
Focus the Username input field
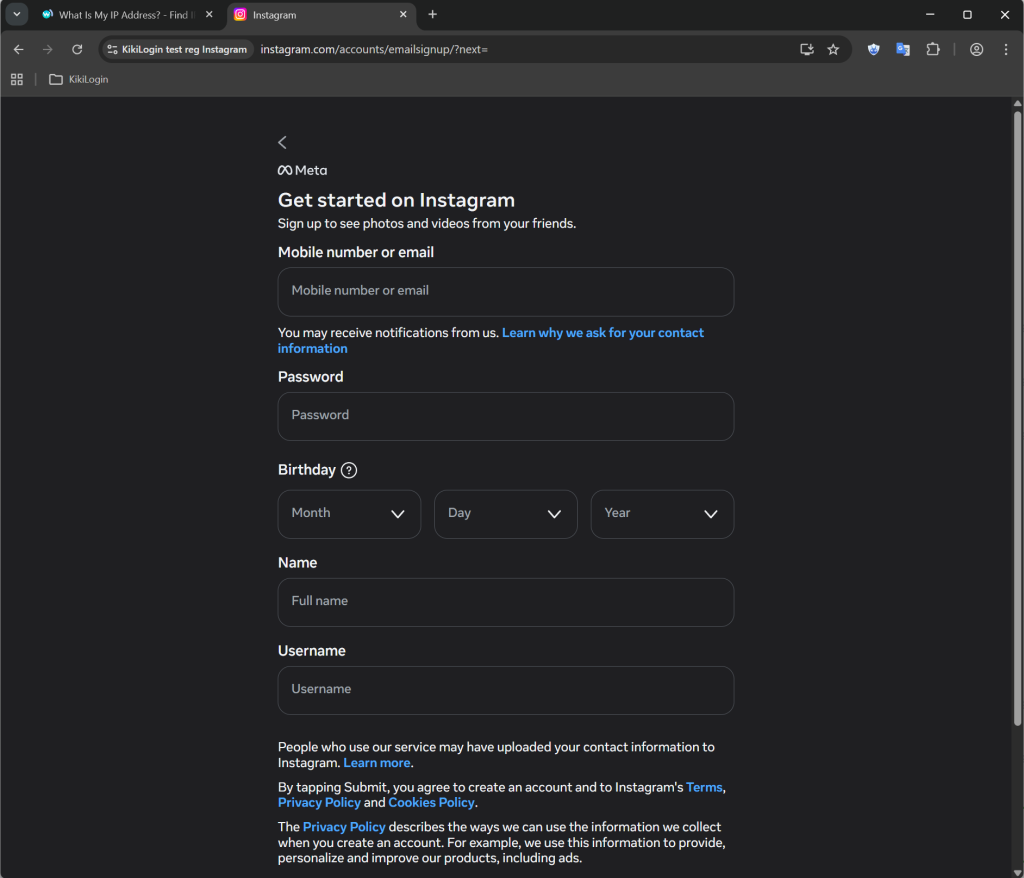click(505, 691)
